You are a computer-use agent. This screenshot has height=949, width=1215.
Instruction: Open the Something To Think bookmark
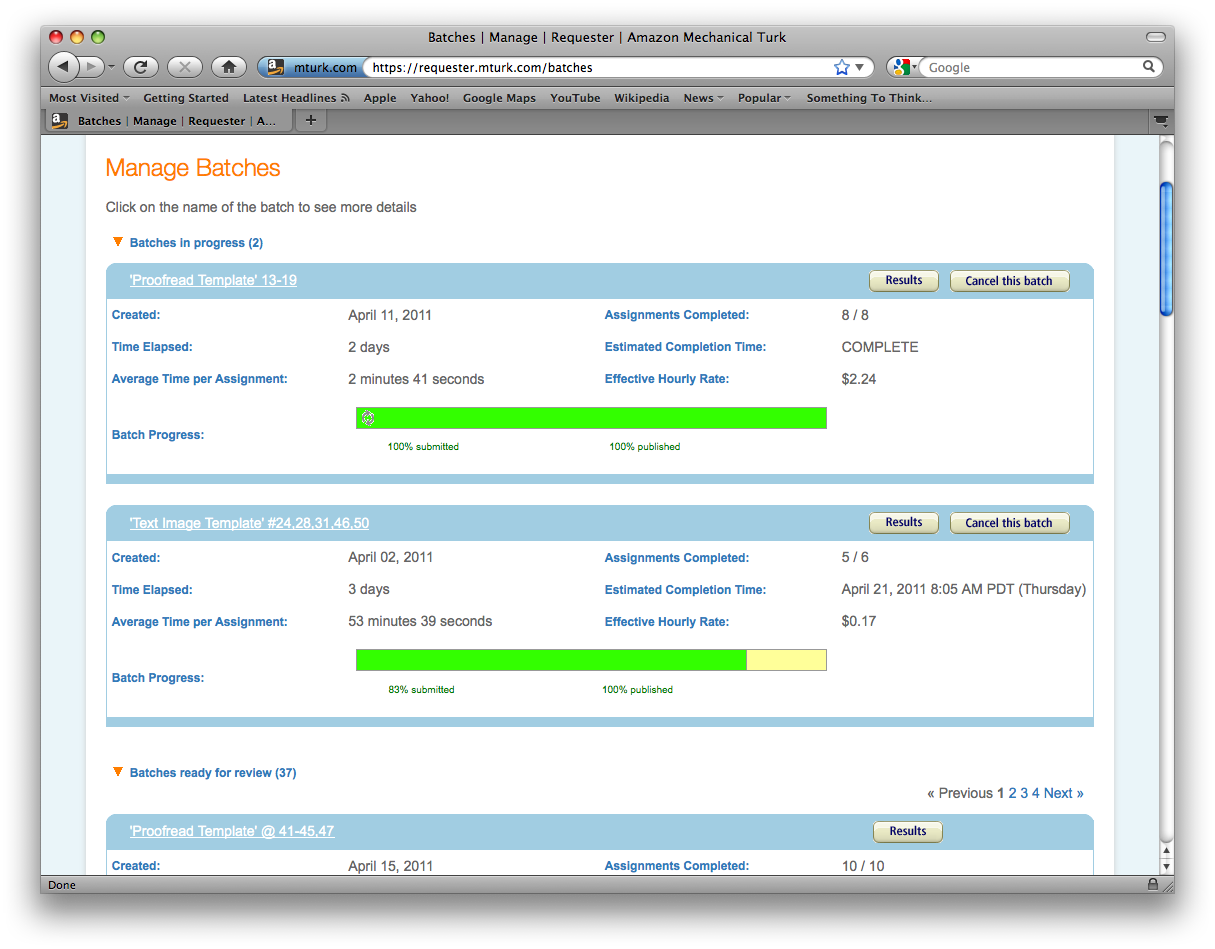[869, 98]
